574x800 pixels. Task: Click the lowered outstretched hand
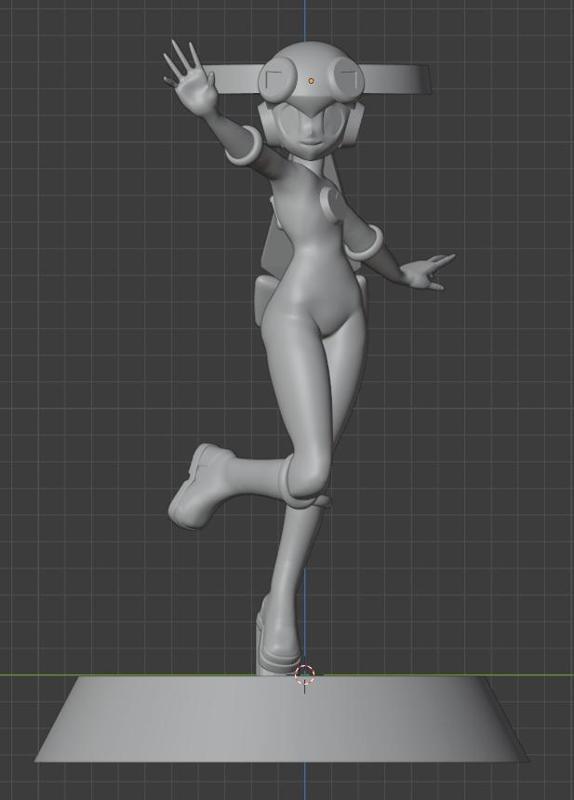427,271
